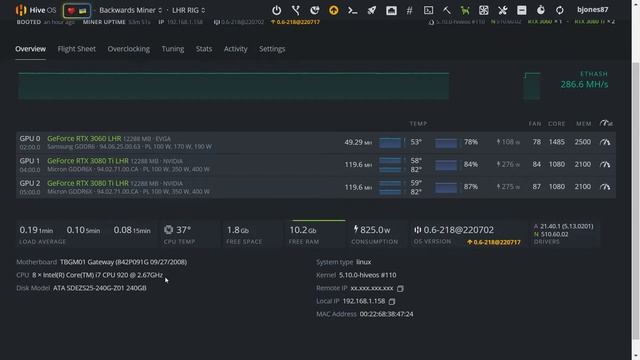The image size is (640, 360).
Task: Click the green watchdog icon
Action: click(465, 10)
